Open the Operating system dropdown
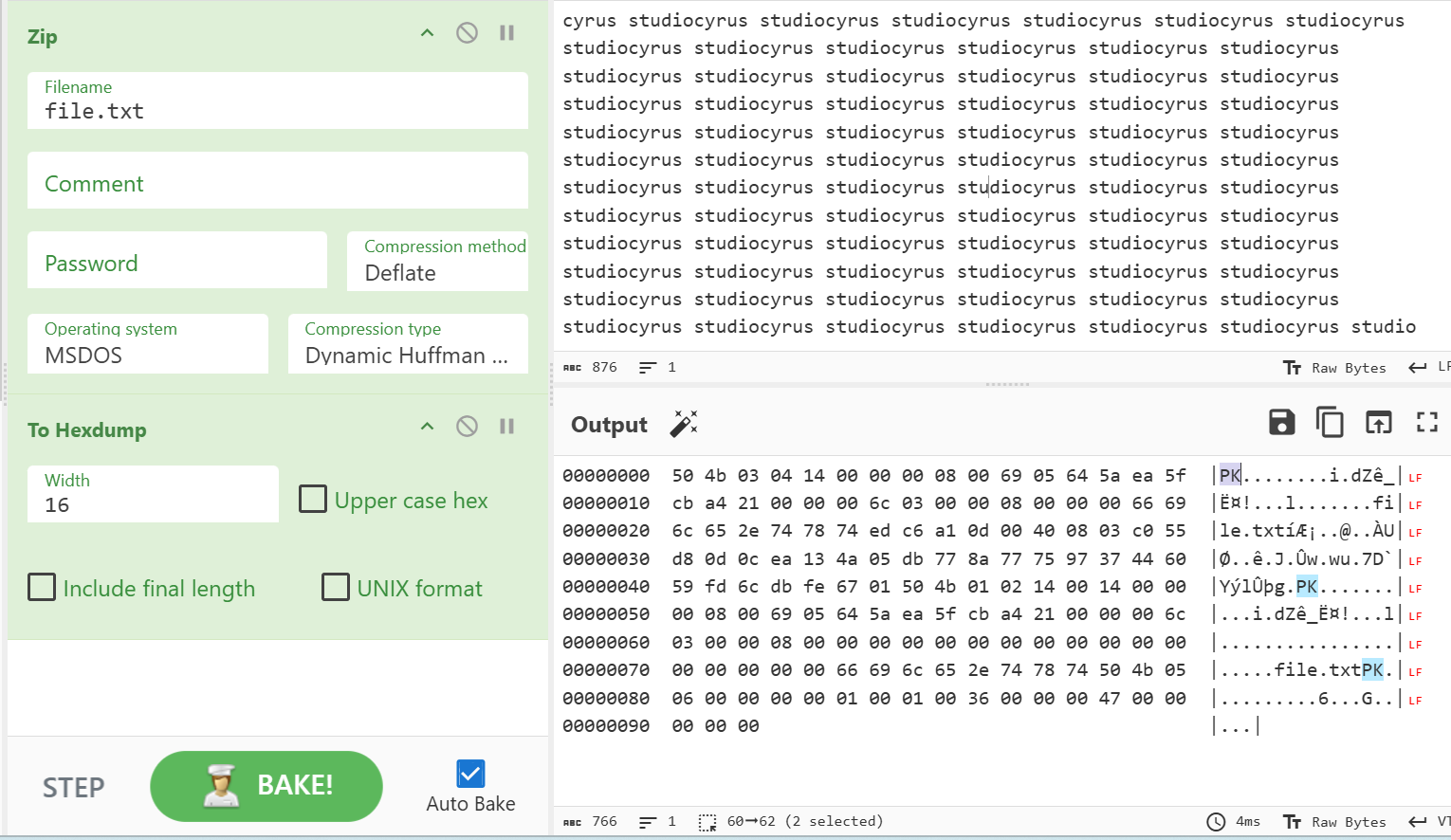The height and width of the screenshot is (840, 1451). (148, 343)
